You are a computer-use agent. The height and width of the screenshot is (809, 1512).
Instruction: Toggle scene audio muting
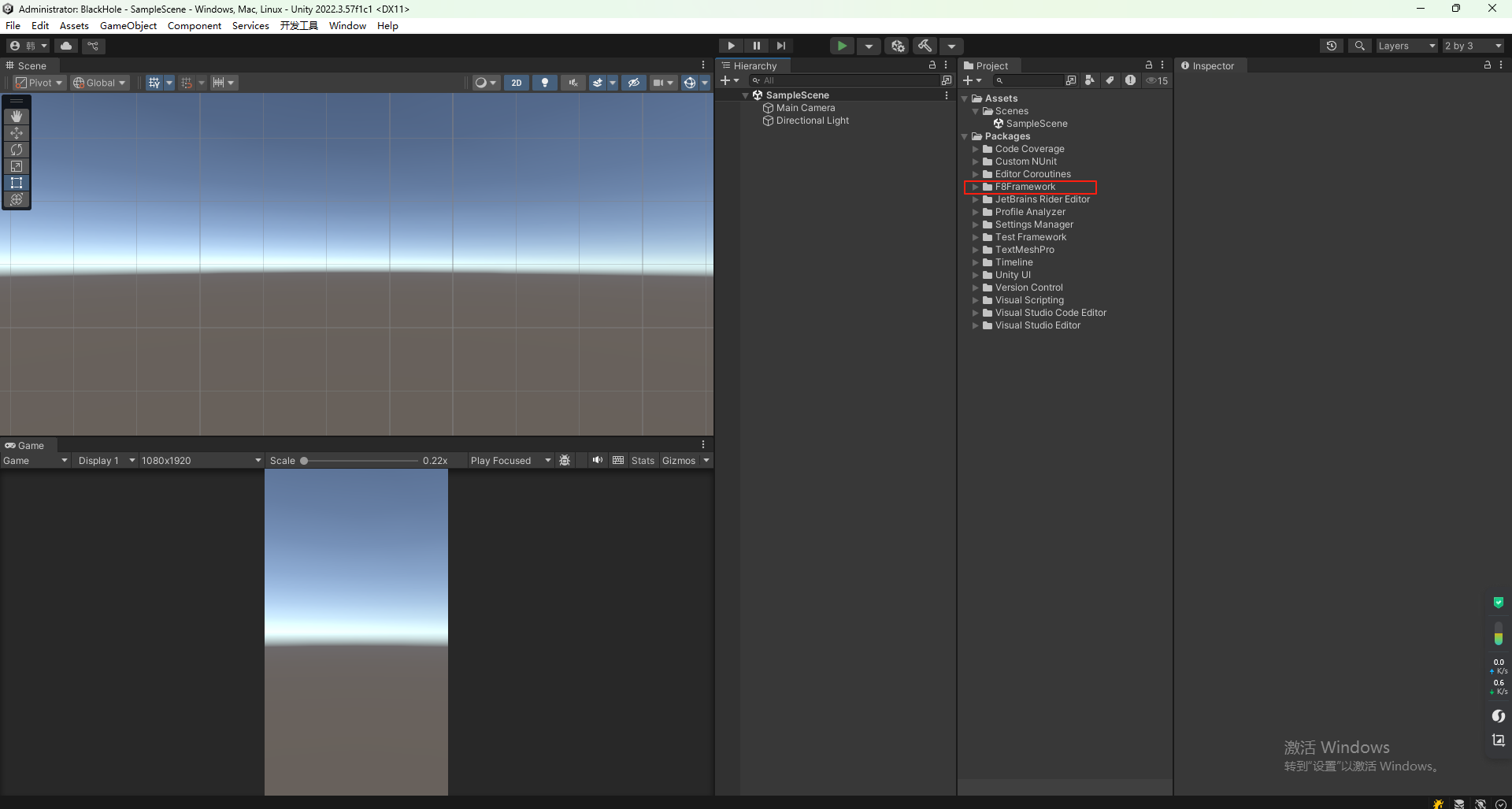click(x=573, y=82)
